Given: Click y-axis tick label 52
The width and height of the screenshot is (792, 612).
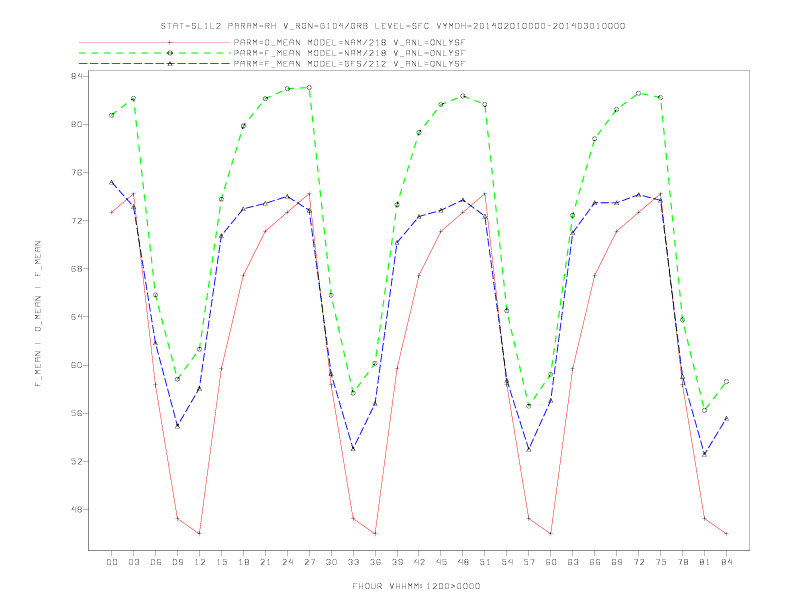Looking at the screenshot, I should 77,462.
